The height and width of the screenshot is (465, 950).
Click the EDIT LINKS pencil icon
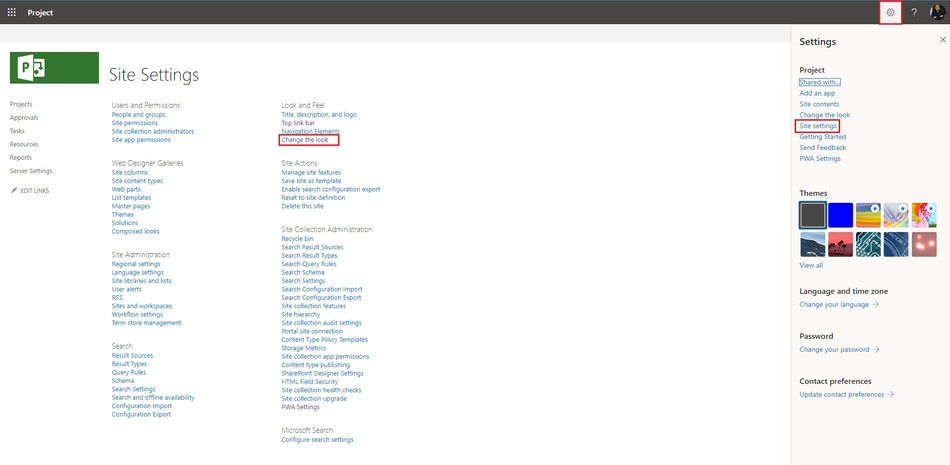click(x=15, y=190)
